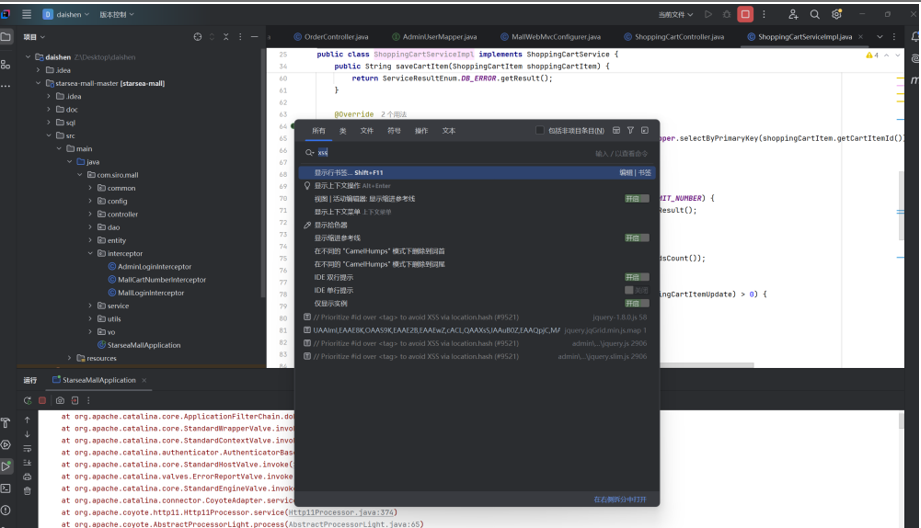Select the 文件 tab in search popup
921x528 pixels.
(367, 131)
